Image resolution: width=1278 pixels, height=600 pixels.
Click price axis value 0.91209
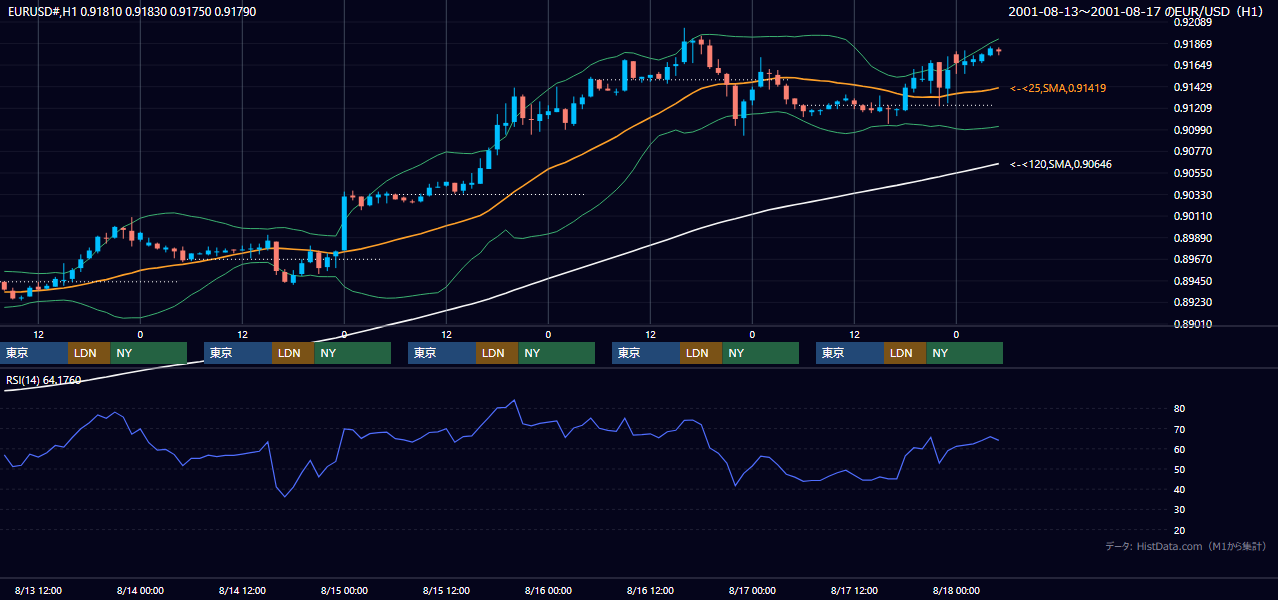(x=1192, y=109)
